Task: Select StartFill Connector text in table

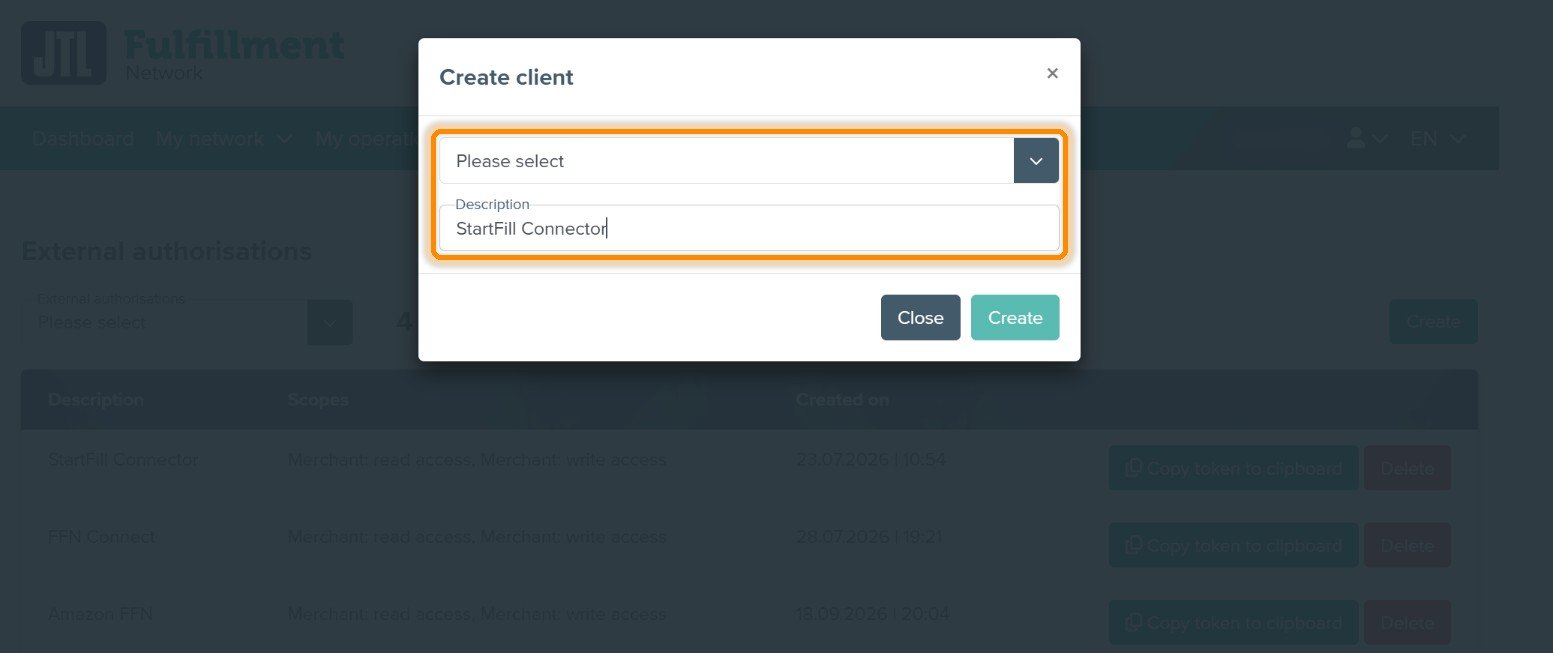Action: (123, 460)
